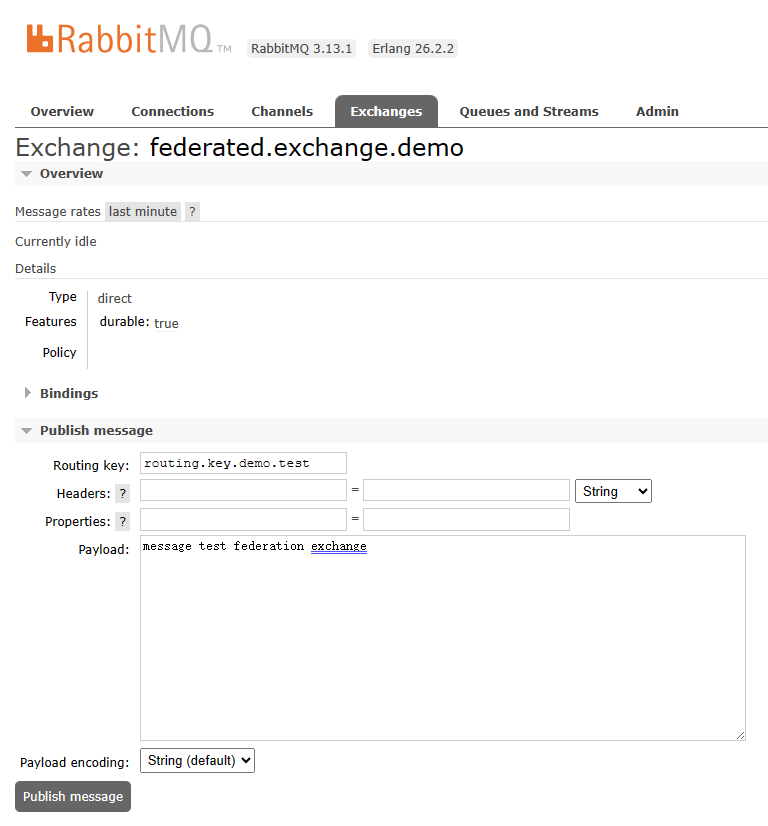Click inside the Payload text area
Image resolution: width=768 pixels, height=826 pixels.
(x=443, y=638)
